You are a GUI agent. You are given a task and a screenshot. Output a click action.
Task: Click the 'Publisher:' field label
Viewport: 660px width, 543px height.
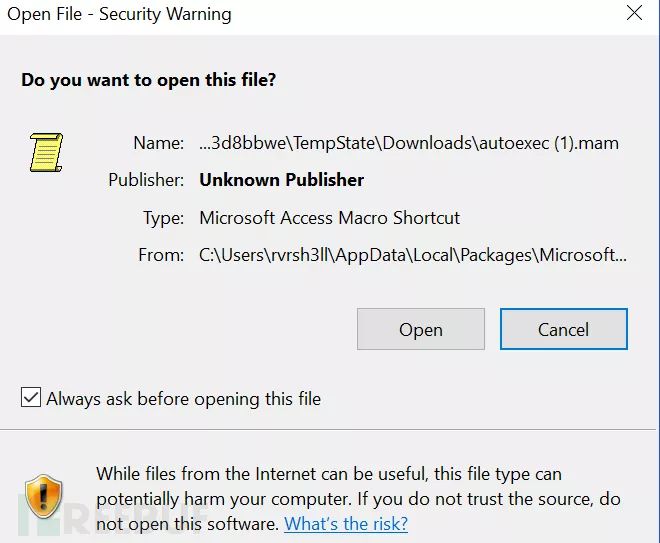click(146, 180)
